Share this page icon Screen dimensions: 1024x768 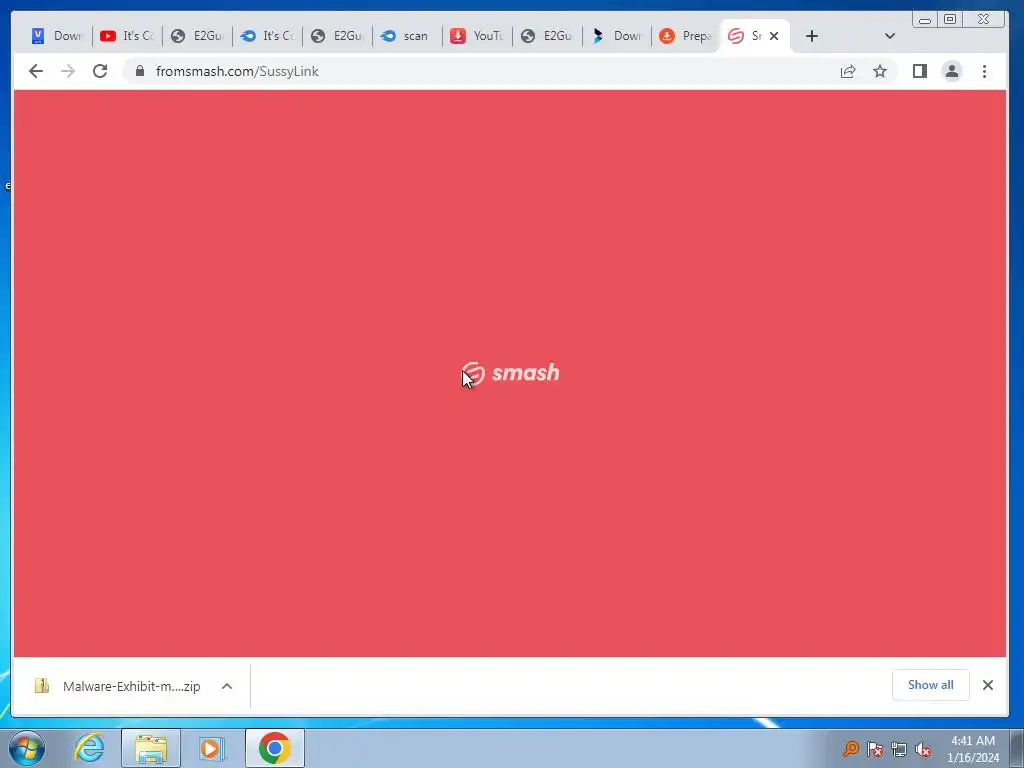(848, 71)
